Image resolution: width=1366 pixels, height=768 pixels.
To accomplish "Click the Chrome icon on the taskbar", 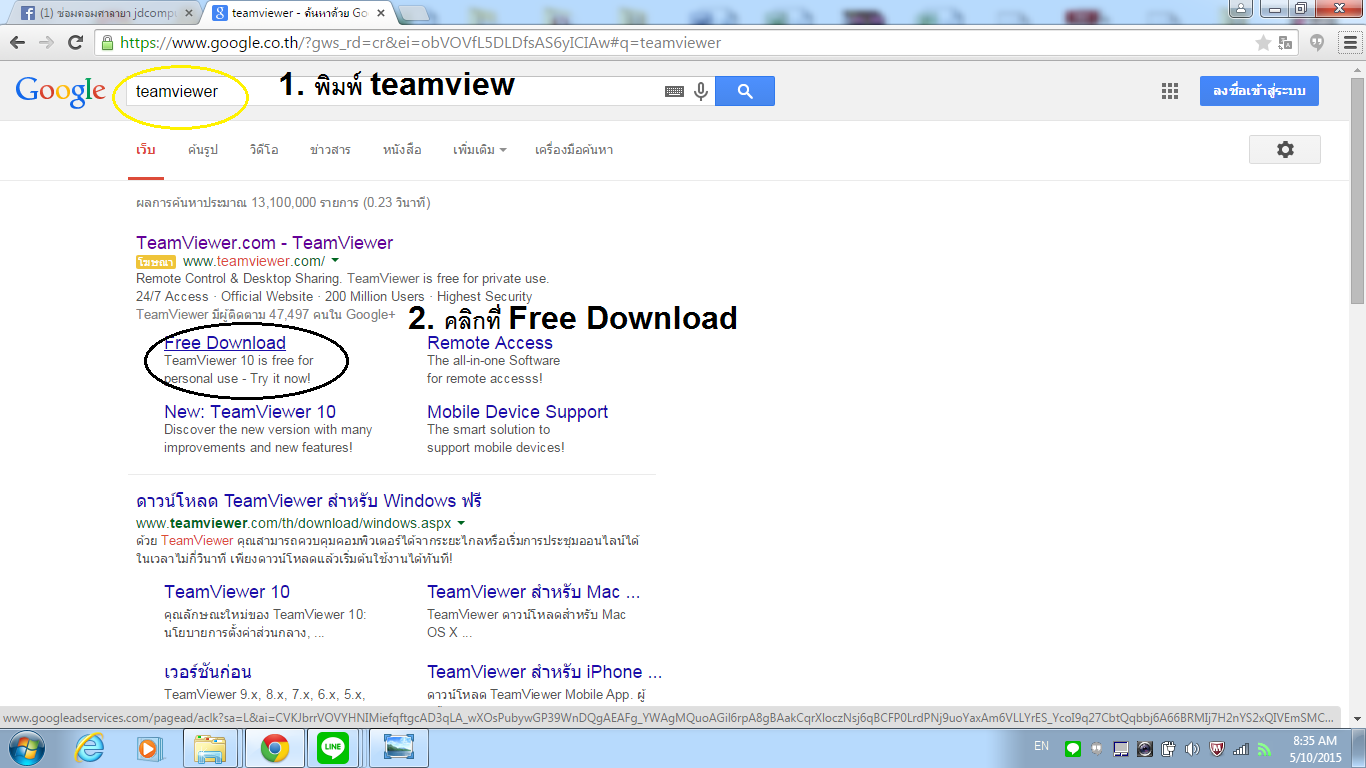I will pos(275,748).
